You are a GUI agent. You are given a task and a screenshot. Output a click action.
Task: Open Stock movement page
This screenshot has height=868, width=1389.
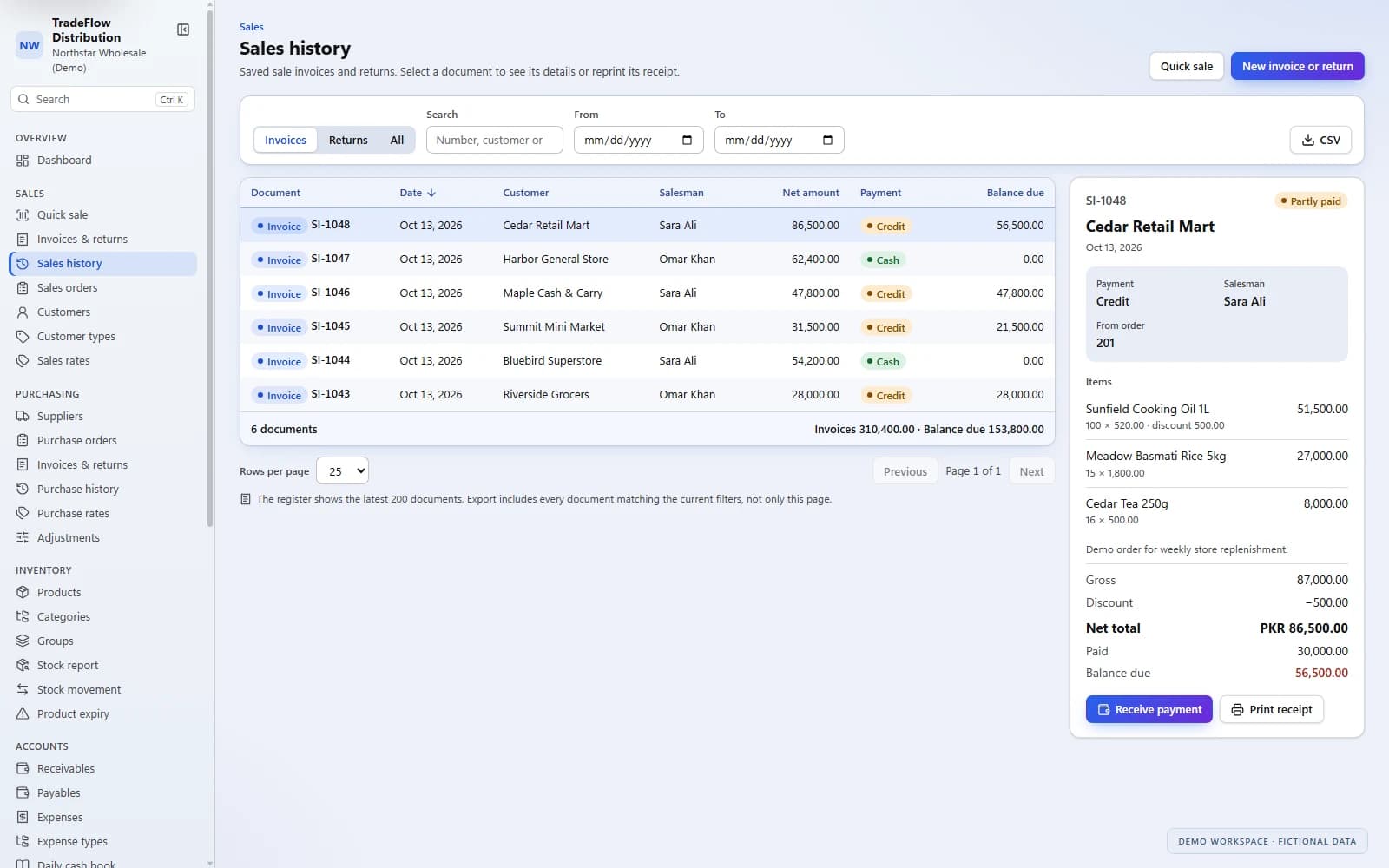[x=103, y=690]
